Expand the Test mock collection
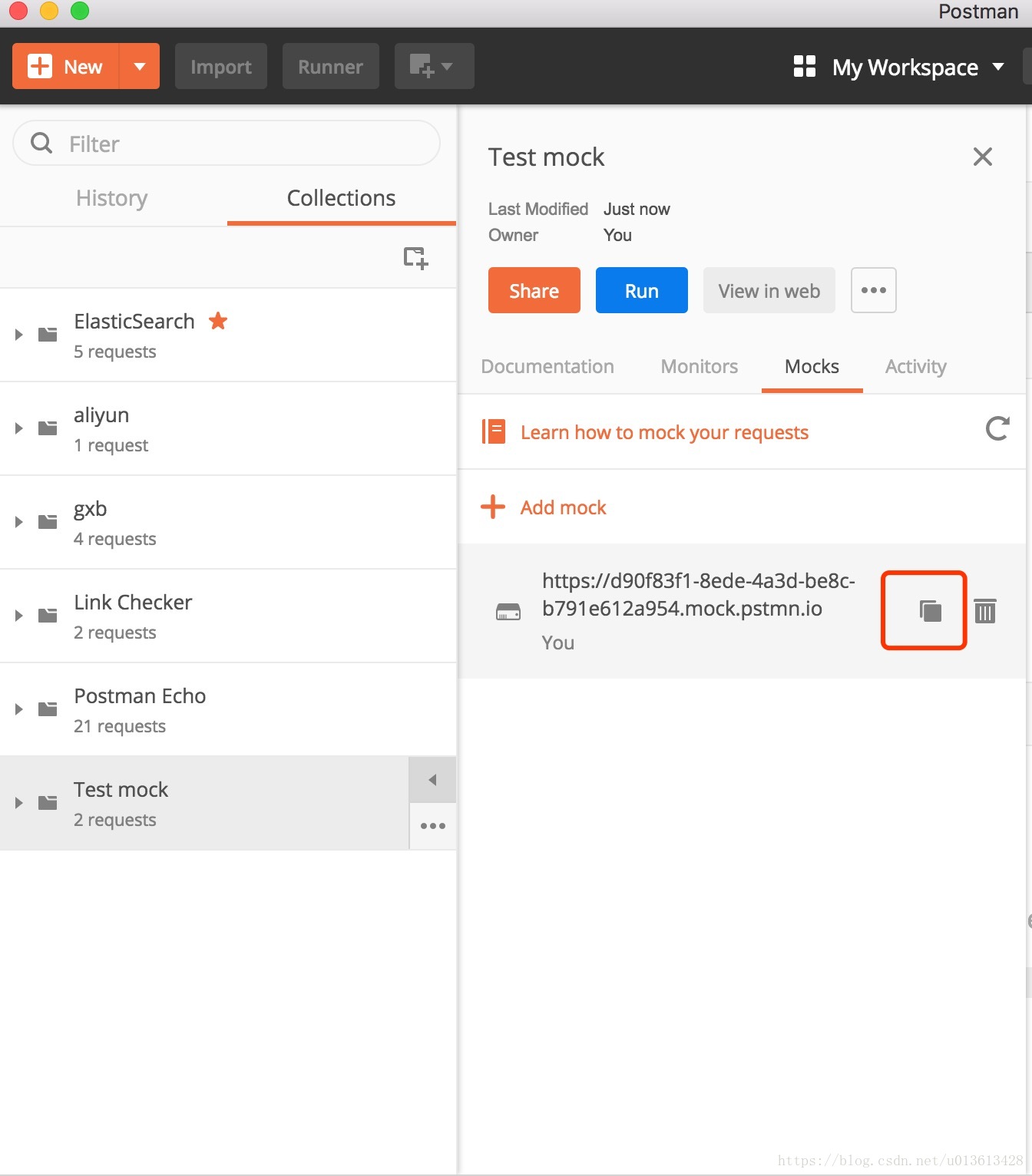This screenshot has width=1032, height=1176. tap(19, 803)
